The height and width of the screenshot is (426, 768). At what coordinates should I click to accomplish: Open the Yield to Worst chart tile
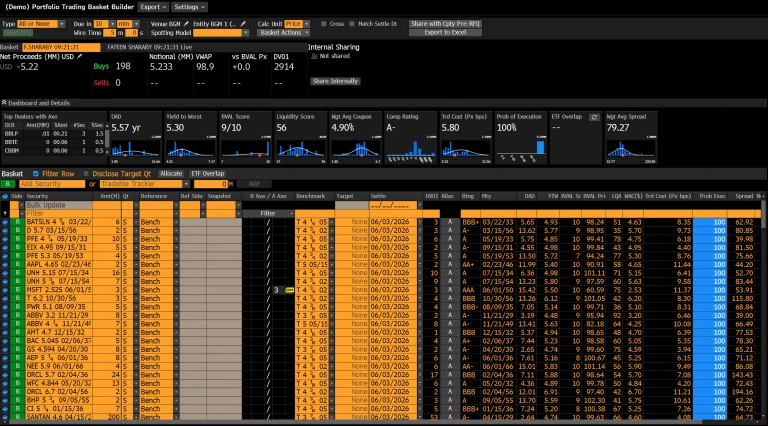[190, 138]
